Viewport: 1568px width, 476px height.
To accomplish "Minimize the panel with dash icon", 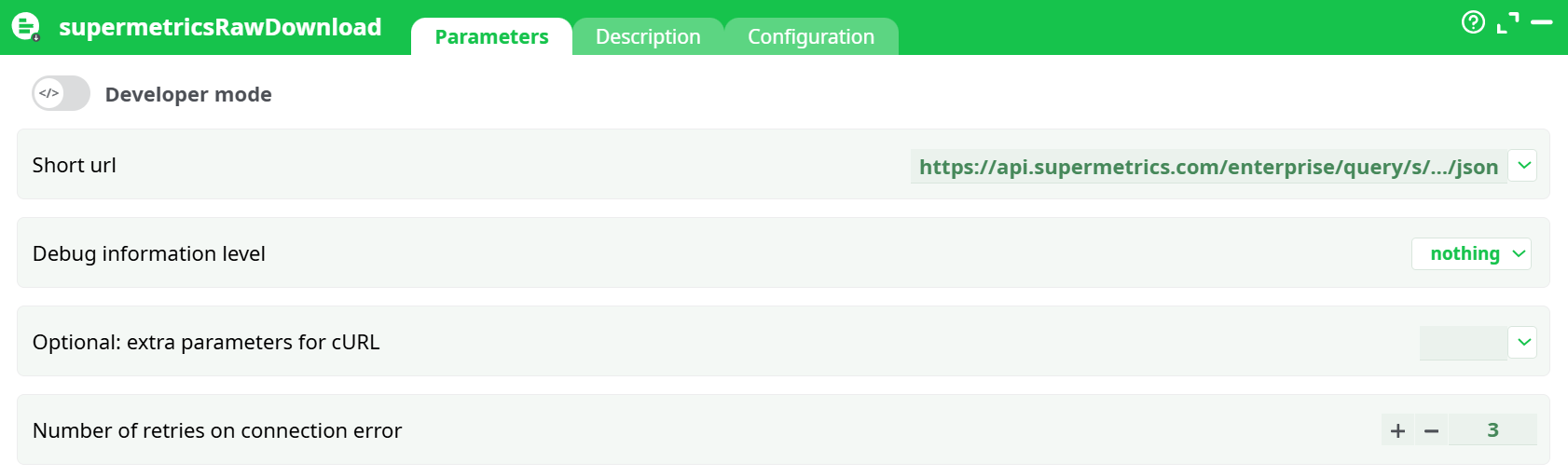I will point(1542,21).
